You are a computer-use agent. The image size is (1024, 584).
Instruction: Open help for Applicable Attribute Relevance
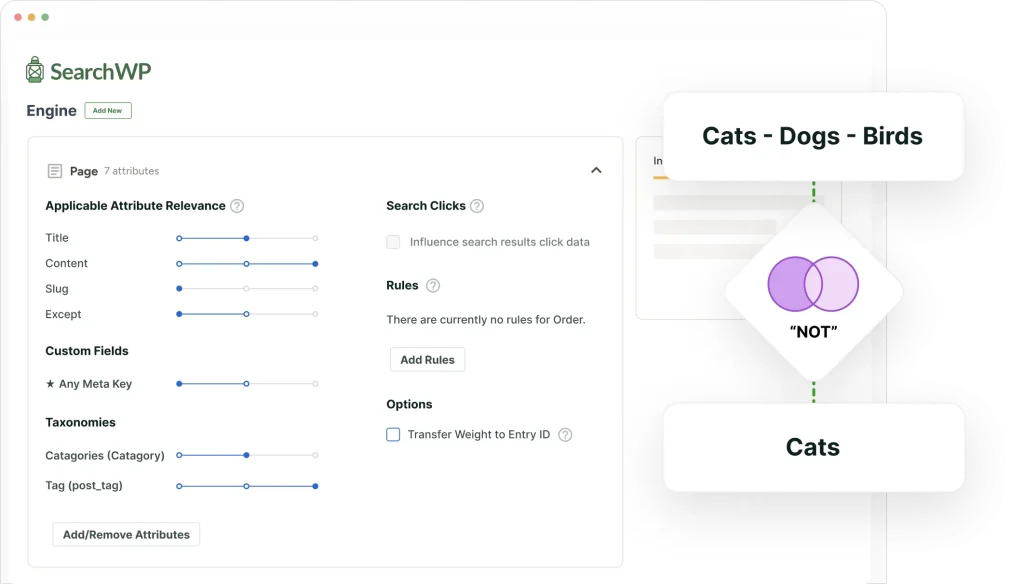point(237,206)
